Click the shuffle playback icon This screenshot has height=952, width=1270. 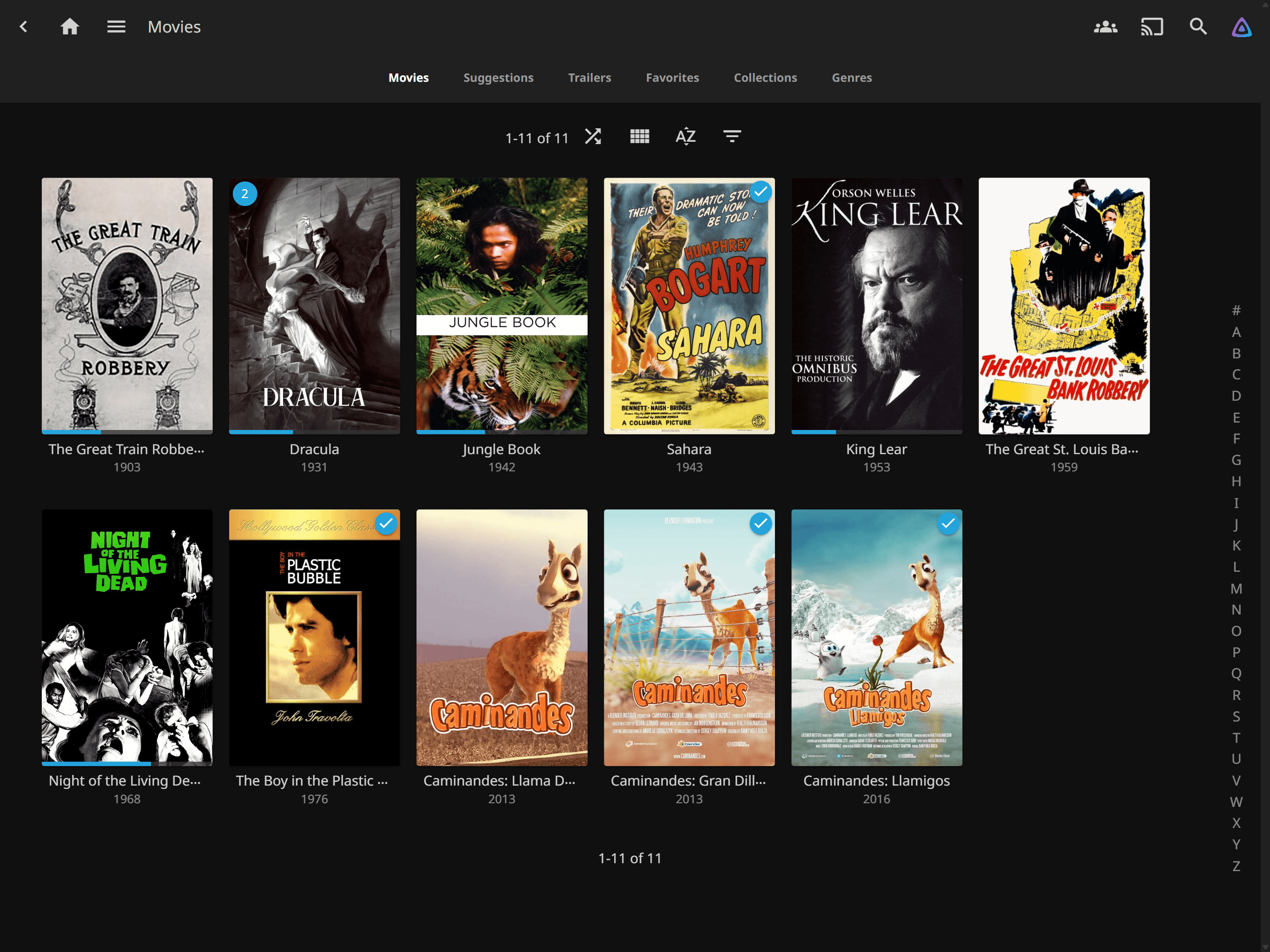click(x=593, y=137)
